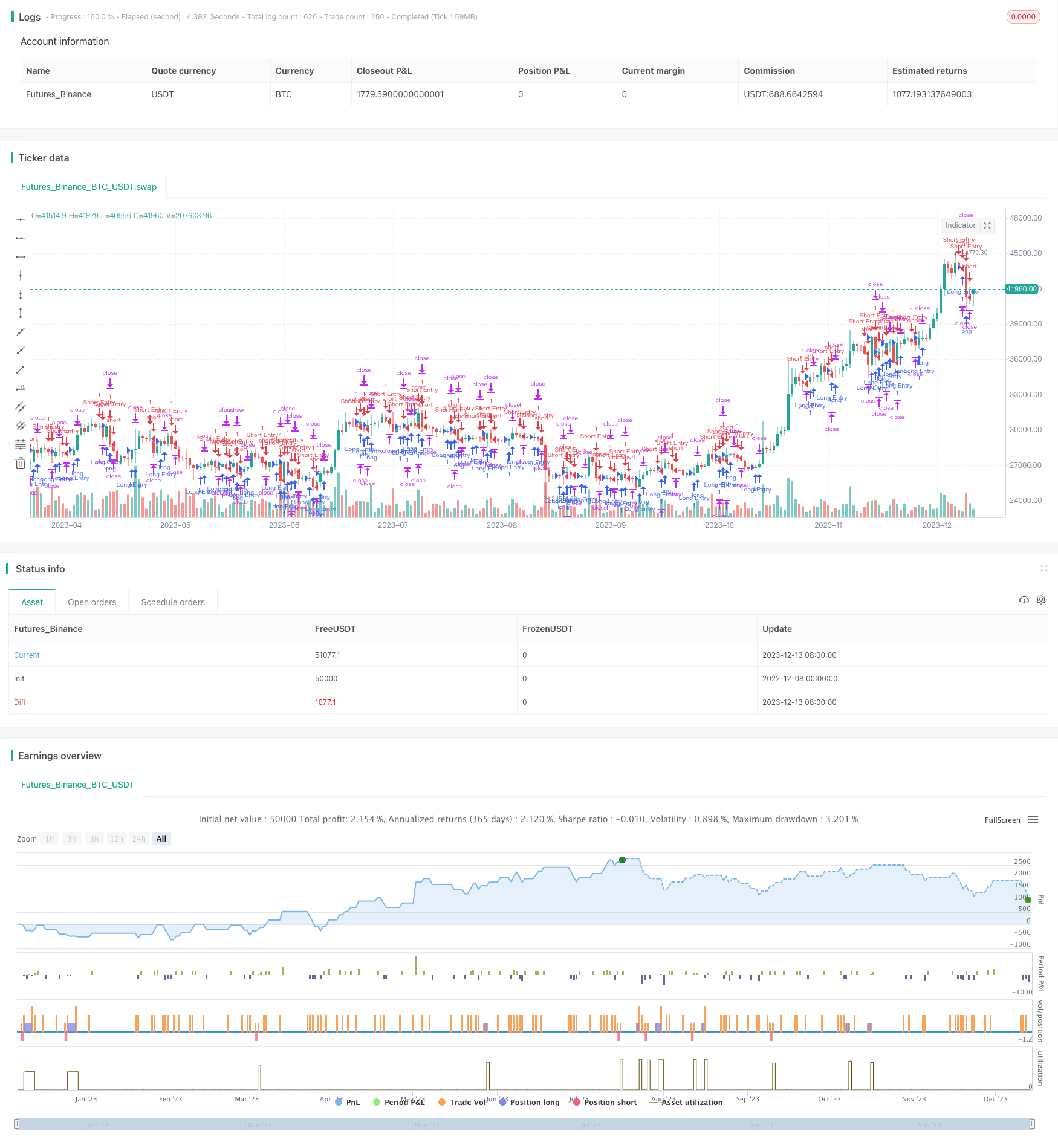Select the price line tool labeled 123
This screenshot has height=1148, width=1058.
coord(21,388)
